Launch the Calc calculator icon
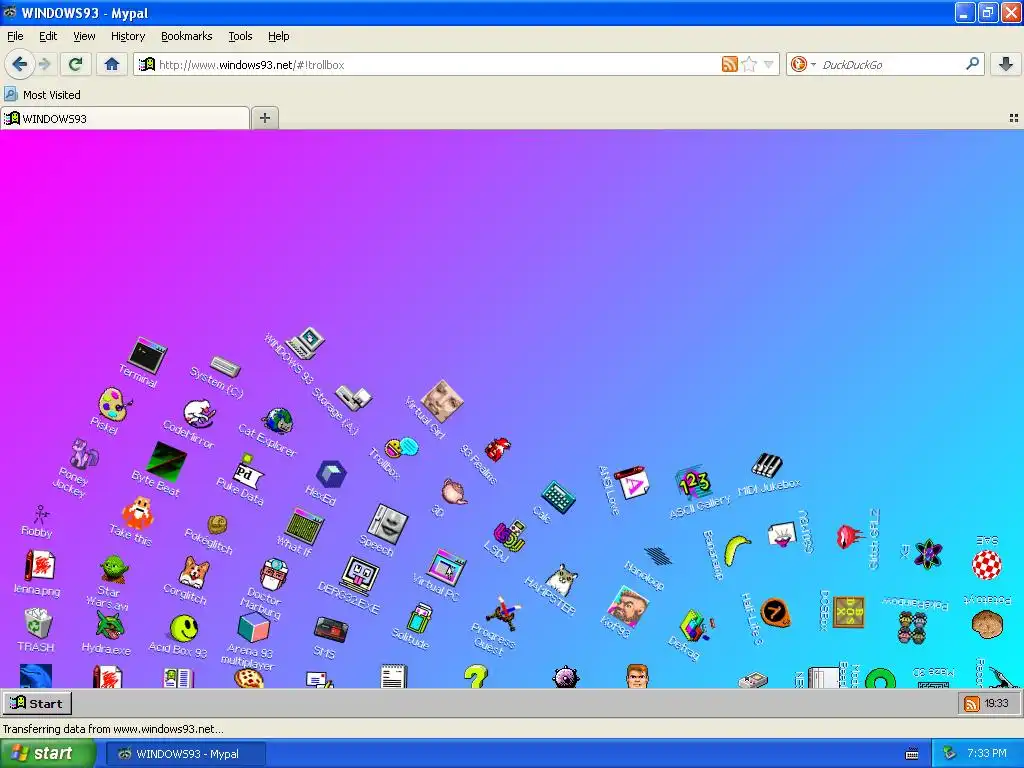This screenshot has height=768, width=1024. point(558,498)
